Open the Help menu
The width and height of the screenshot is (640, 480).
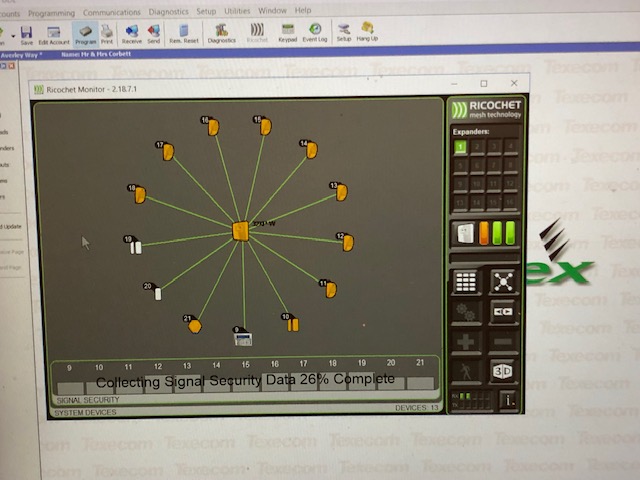point(303,10)
